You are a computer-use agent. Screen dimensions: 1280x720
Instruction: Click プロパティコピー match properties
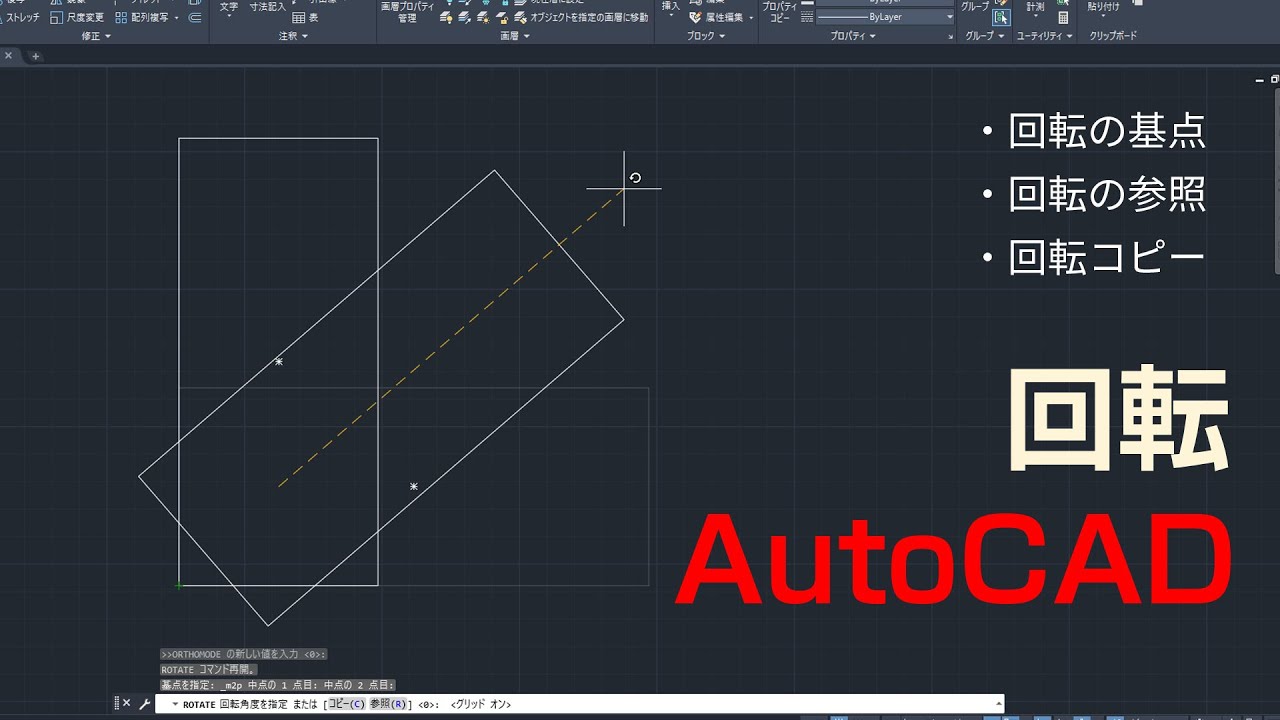[780, 12]
